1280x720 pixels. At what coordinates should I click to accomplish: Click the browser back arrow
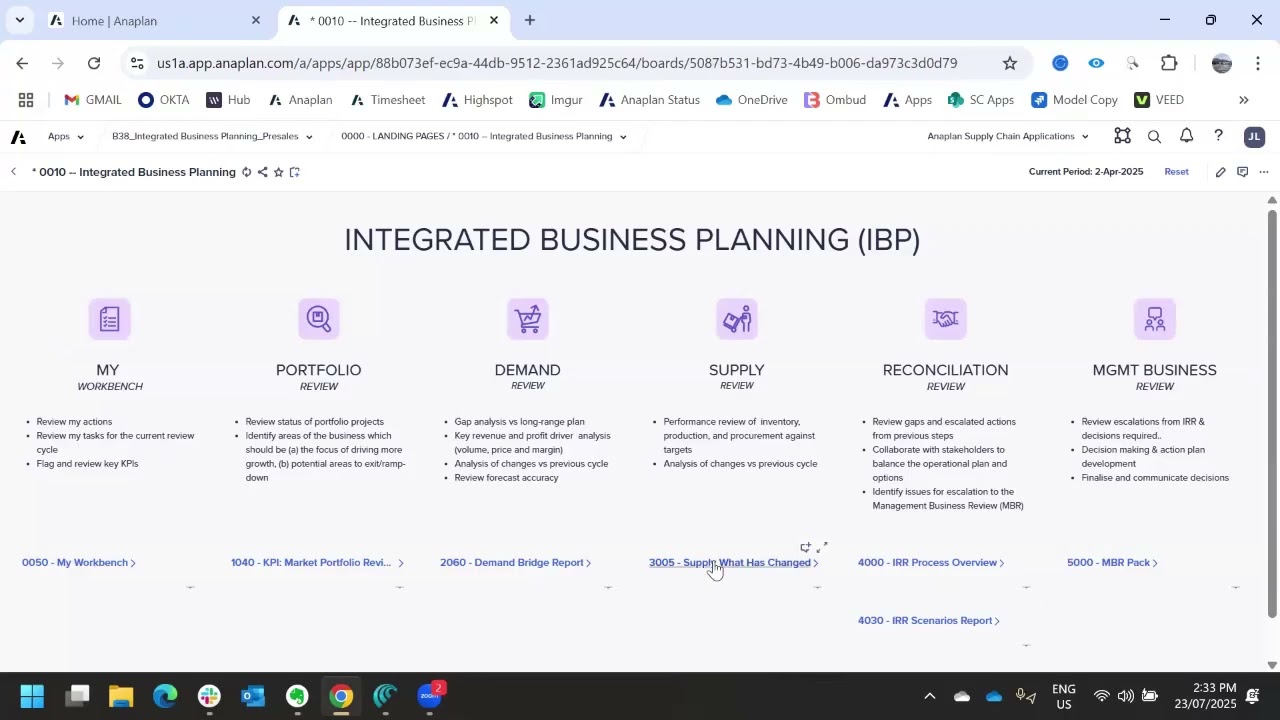pyautogui.click(x=22, y=63)
